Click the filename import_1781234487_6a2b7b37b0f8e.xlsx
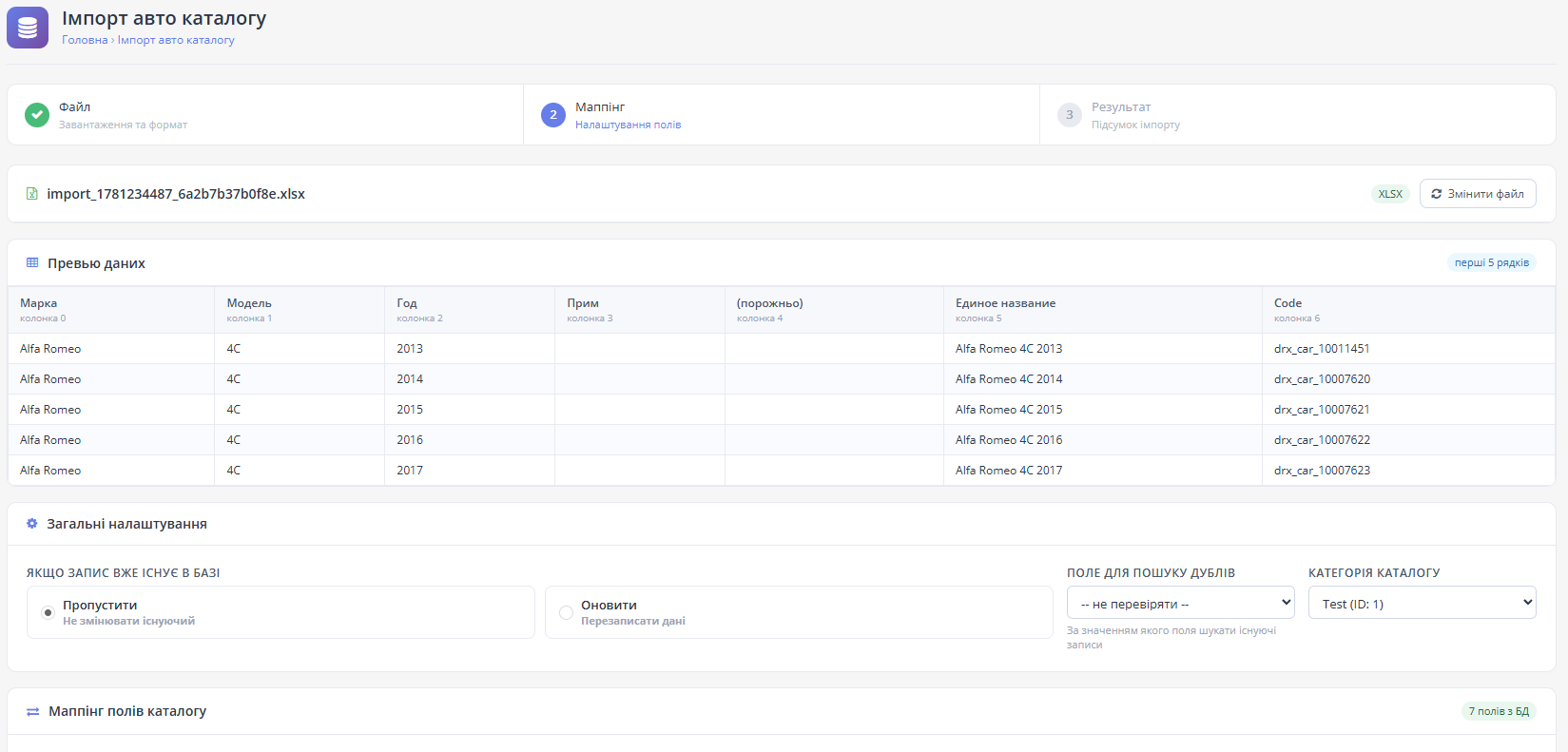This screenshot has width=1568, height=752. 176,194
